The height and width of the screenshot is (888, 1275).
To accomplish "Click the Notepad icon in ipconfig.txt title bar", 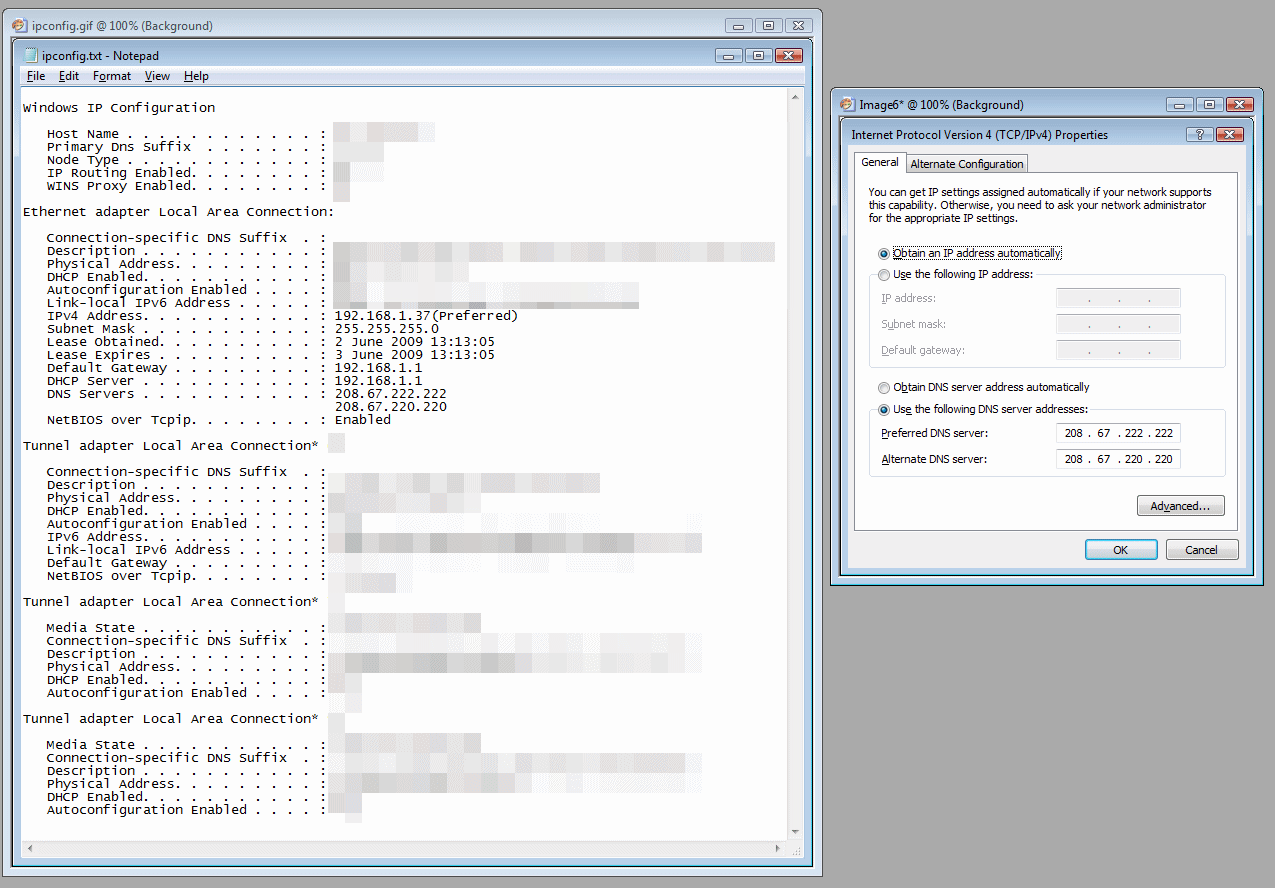I will (30, 56).
